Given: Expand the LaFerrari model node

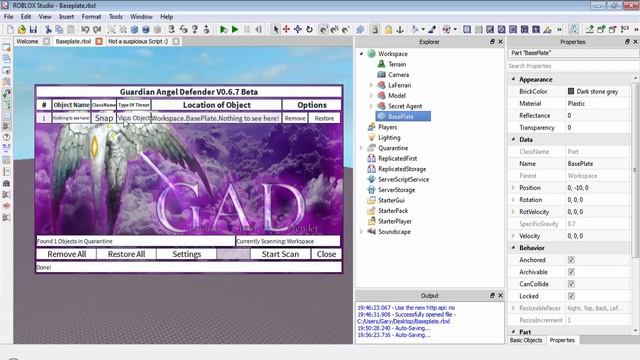Looking at the screenshot, I should tap(371, 85).
